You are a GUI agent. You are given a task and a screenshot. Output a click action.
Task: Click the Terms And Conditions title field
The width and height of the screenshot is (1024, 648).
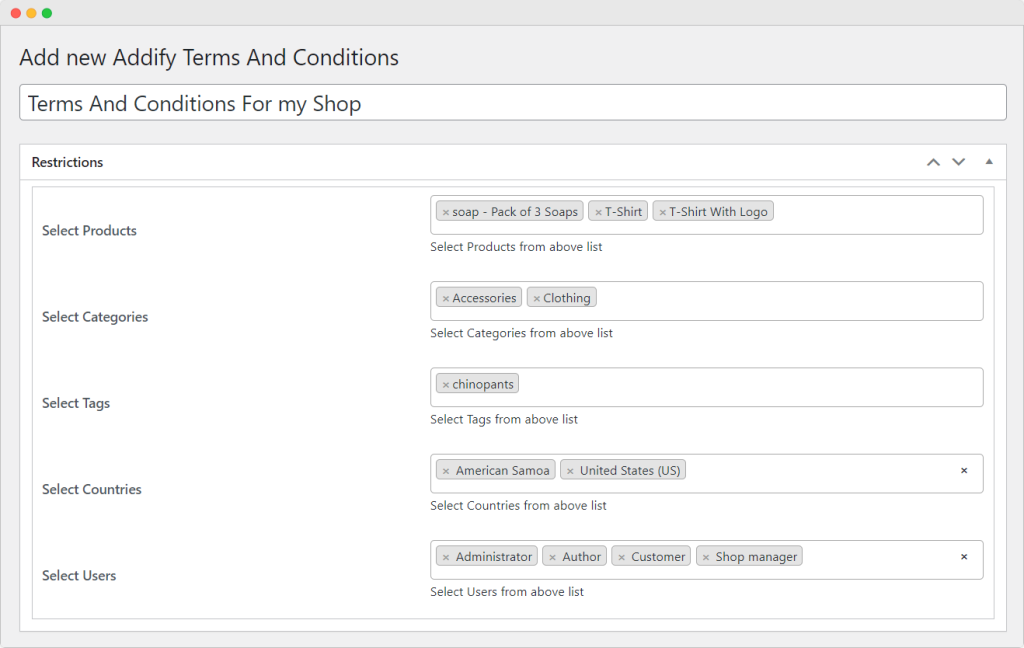pos(512,103)
